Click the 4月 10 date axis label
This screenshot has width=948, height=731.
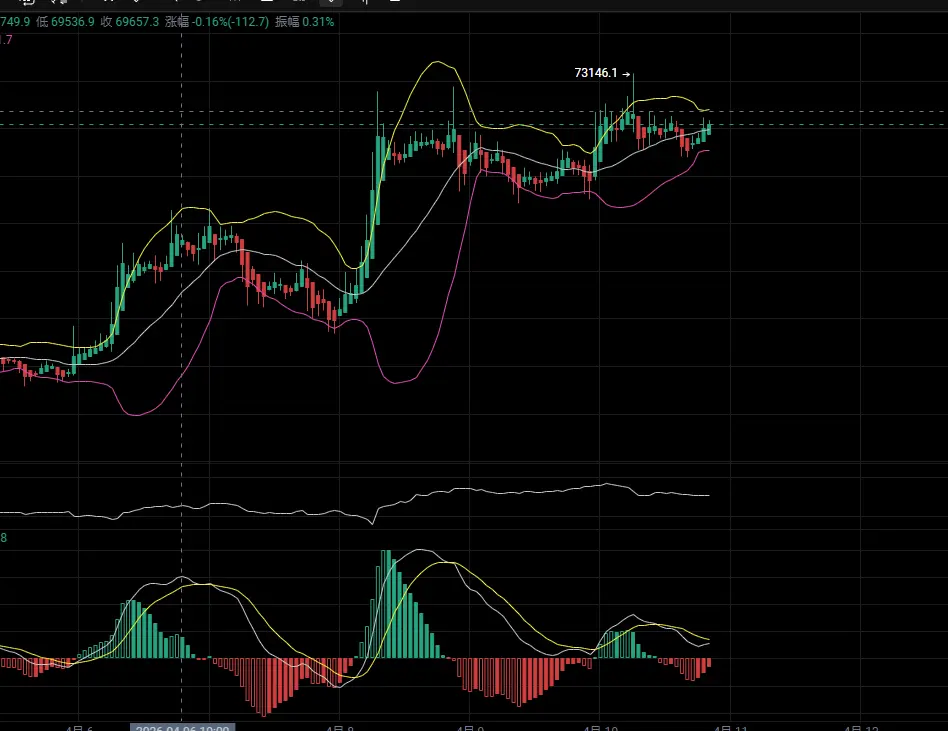pos(600,727)
